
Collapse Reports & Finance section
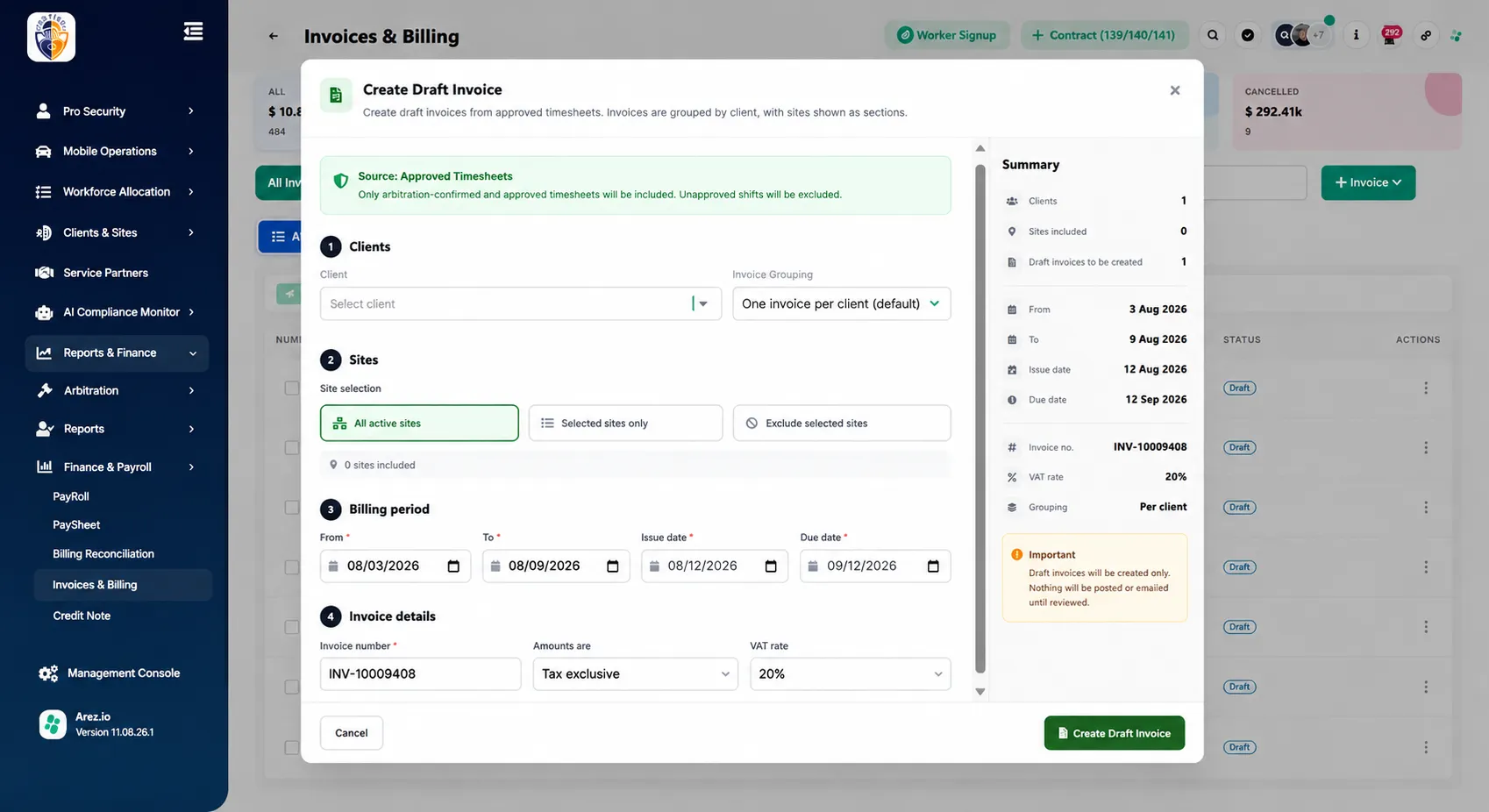[x=117, y=353]
